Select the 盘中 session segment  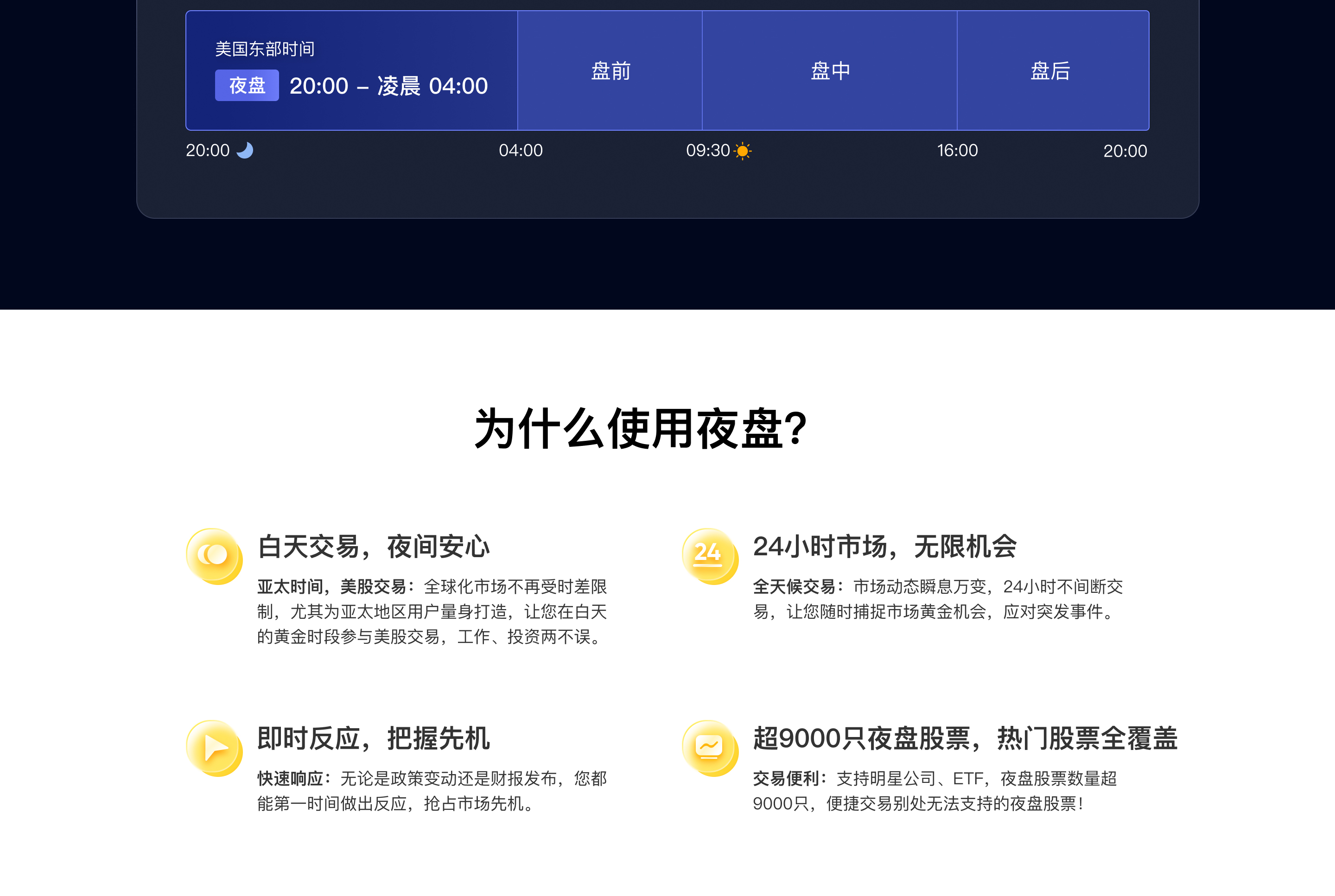click(x=830, y=71)
